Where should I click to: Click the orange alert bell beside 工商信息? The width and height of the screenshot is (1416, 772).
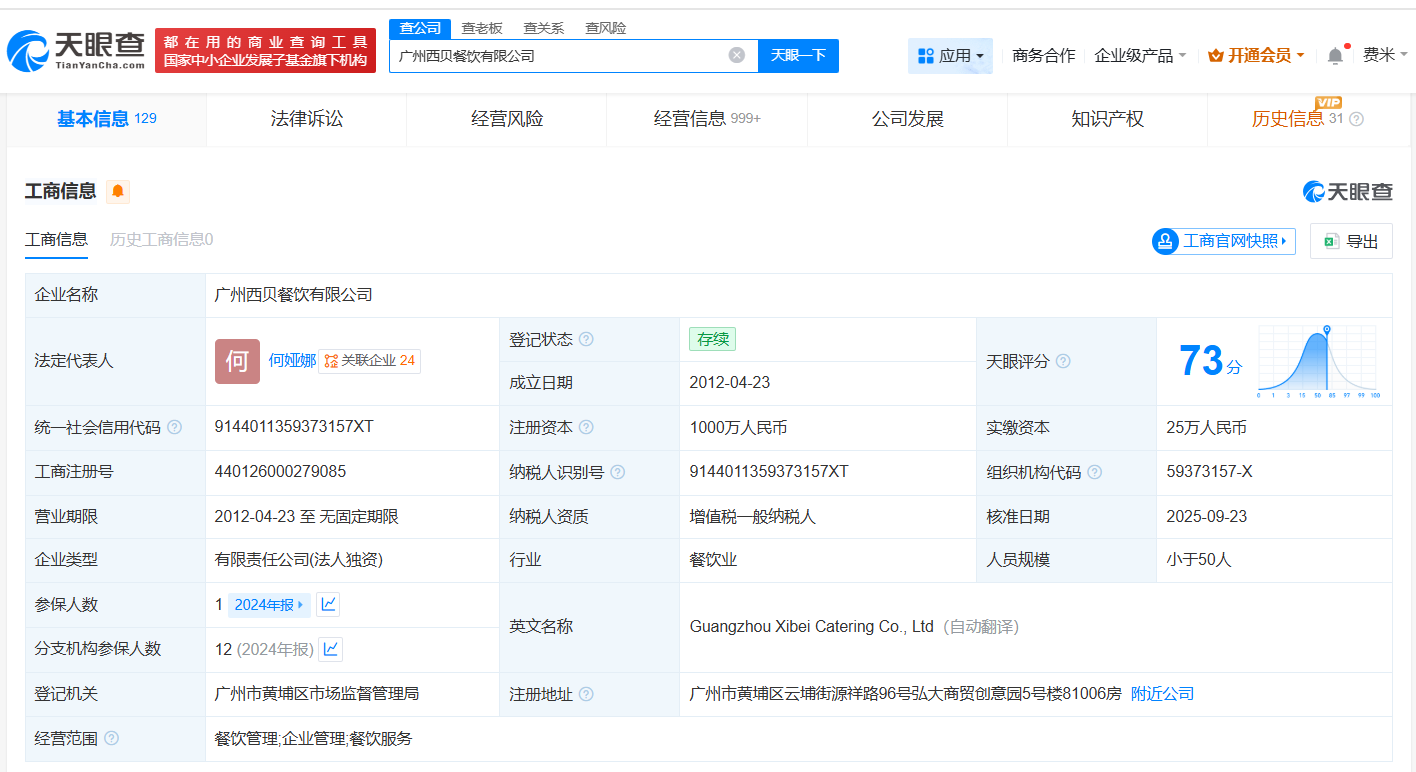pos(118,191)
